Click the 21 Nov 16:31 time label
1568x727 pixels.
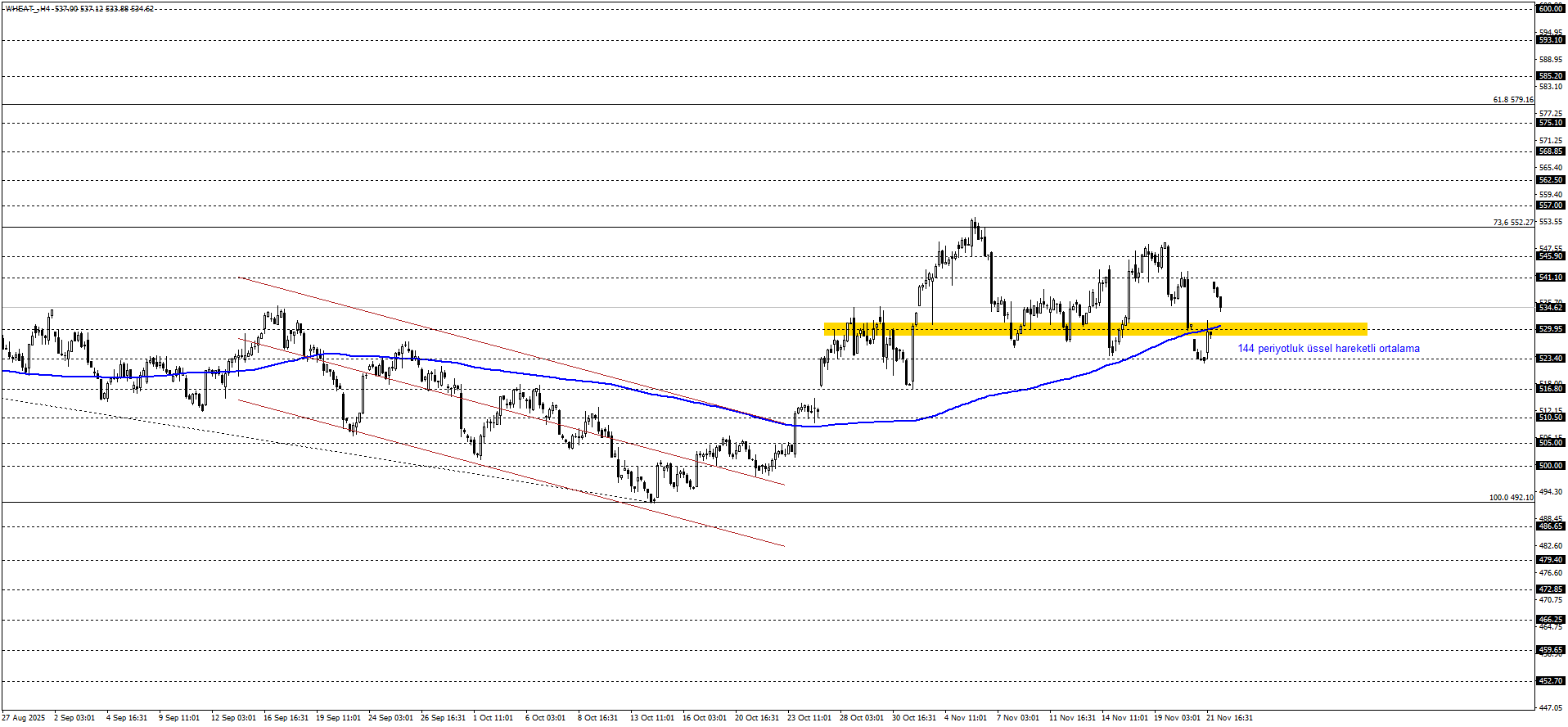(1229, 718)
